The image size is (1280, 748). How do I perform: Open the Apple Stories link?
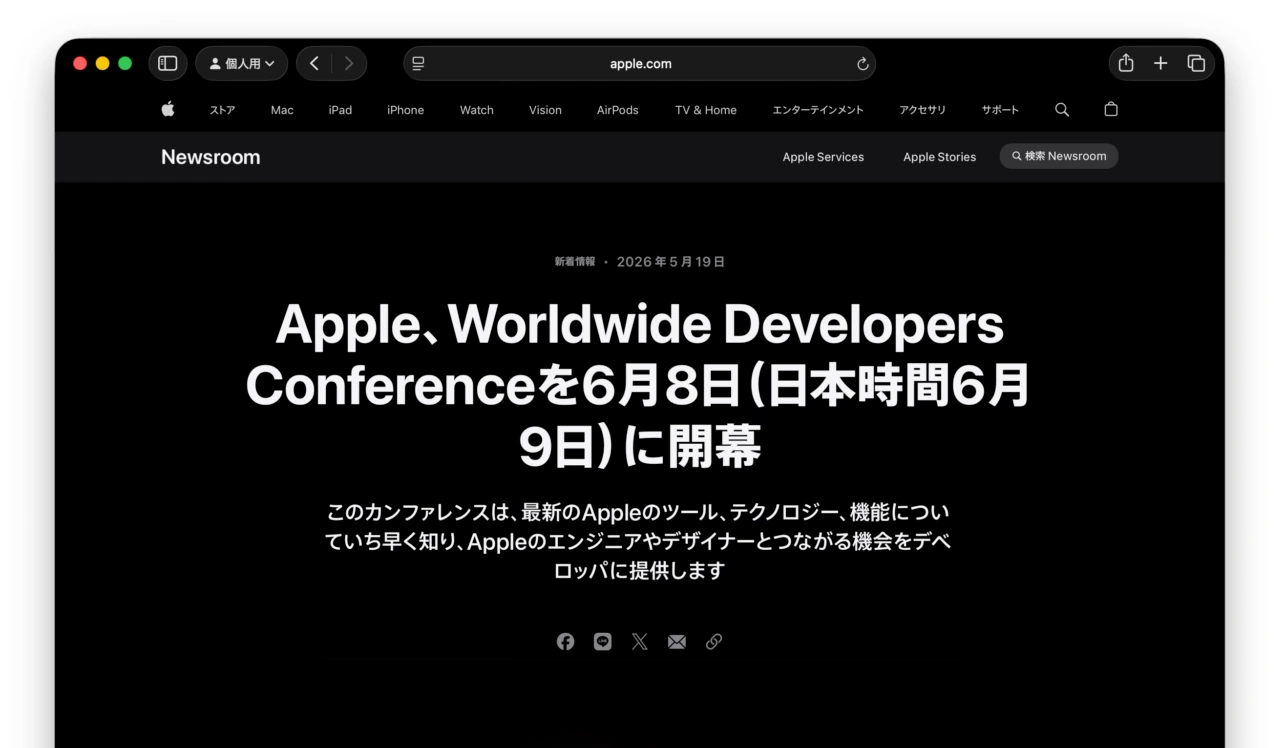pos(939,157)
